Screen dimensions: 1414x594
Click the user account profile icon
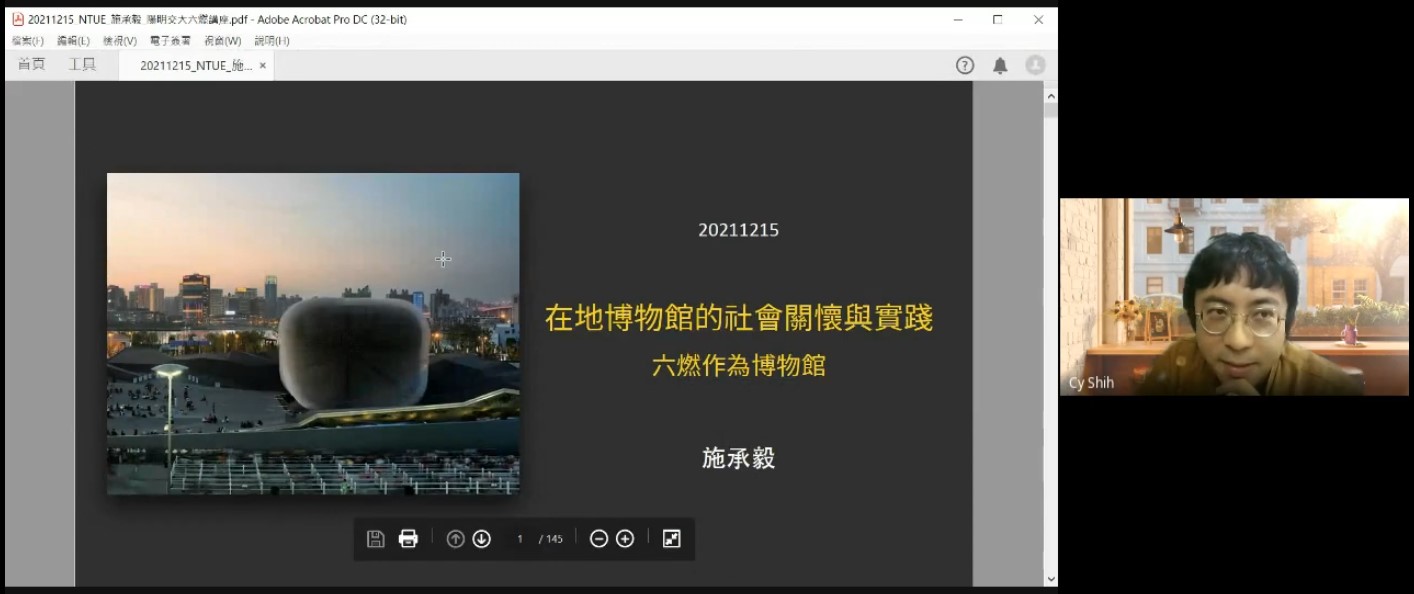coord(1035,65)
